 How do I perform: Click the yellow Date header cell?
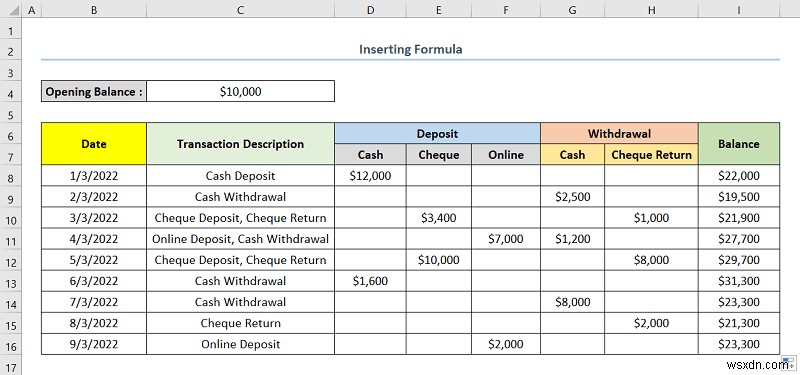pyautogui.click(x=94, y=144)
